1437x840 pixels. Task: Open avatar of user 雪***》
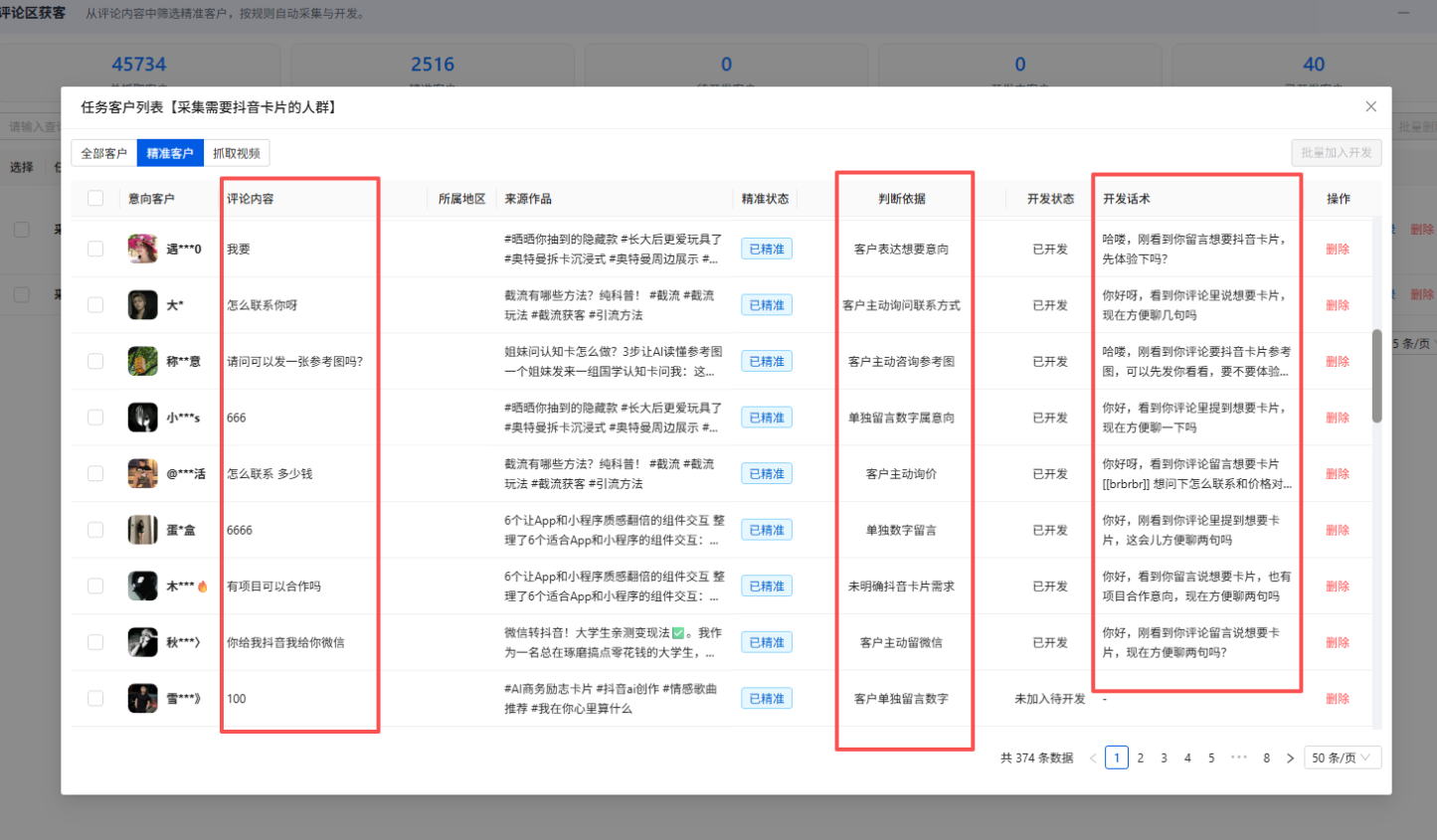(142, 699)
